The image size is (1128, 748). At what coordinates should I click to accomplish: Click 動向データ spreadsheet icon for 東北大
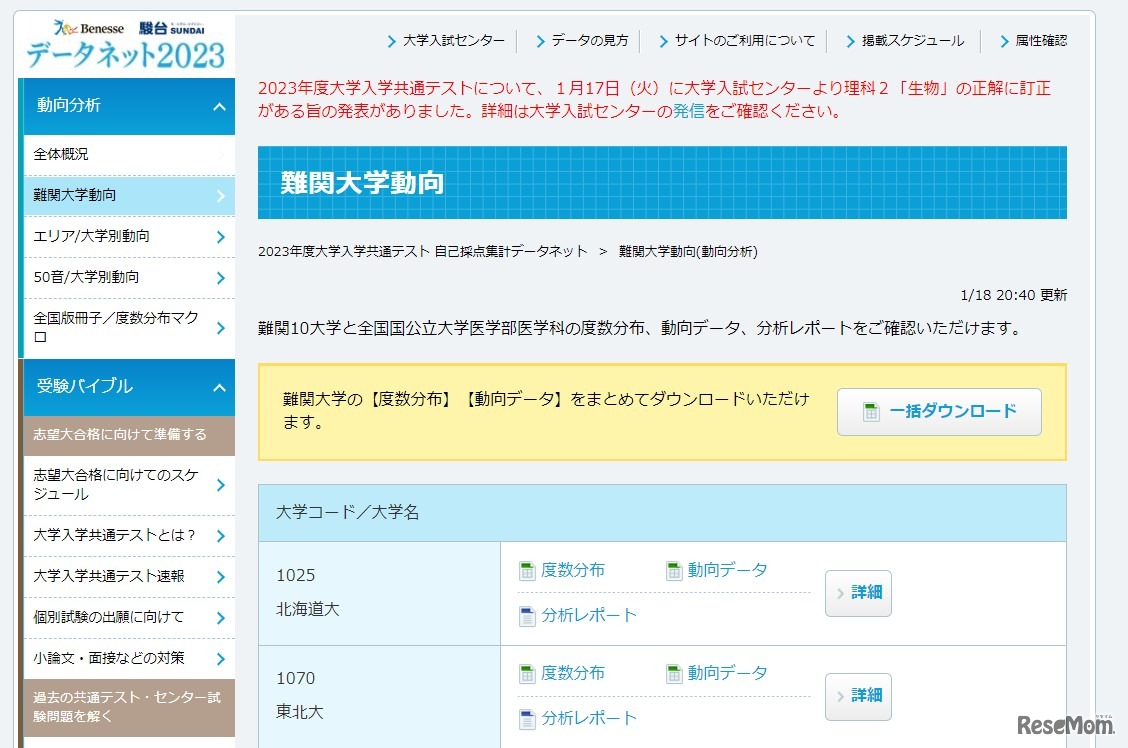coord(674,674)
